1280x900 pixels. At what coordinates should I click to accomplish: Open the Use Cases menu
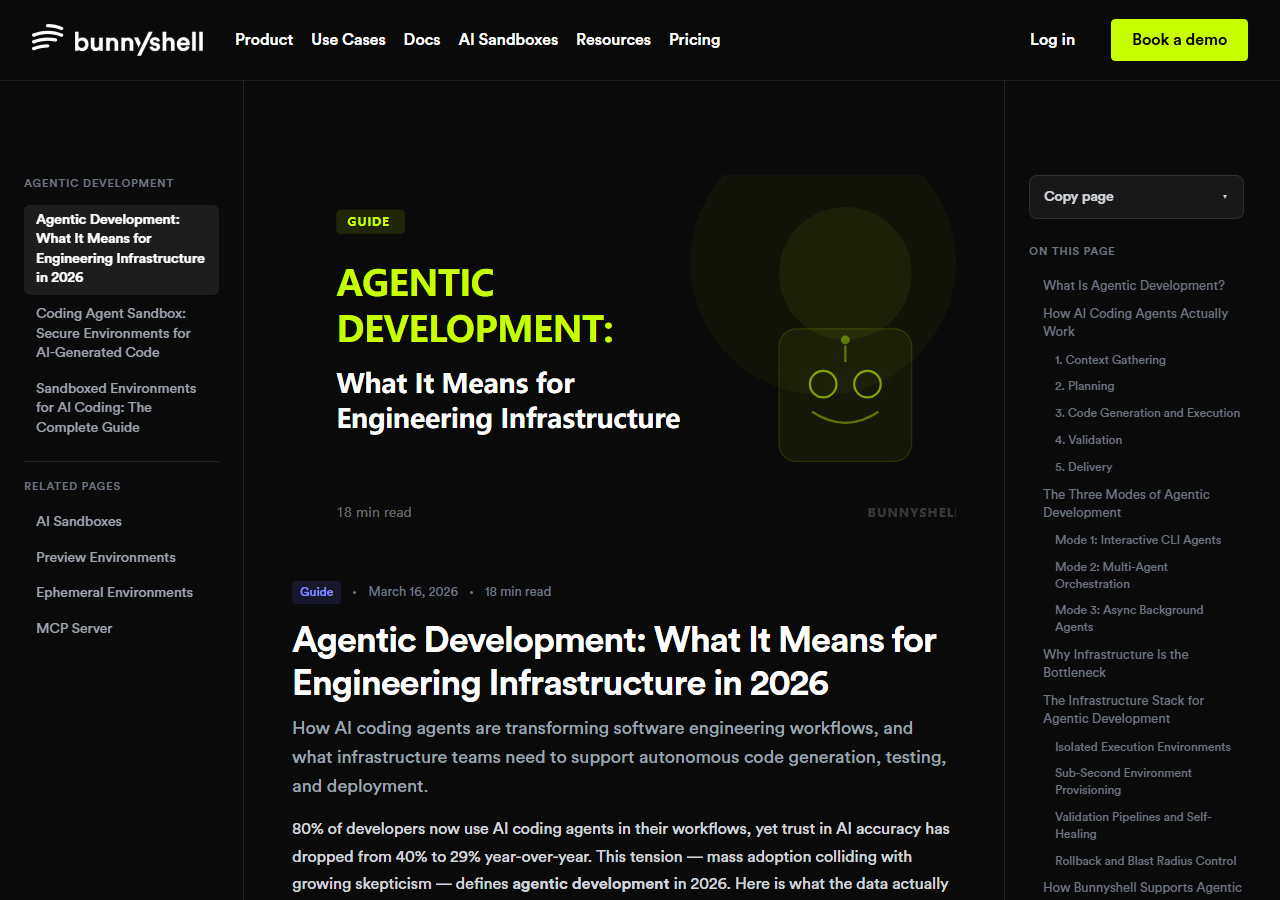click(x=348, y=40)
